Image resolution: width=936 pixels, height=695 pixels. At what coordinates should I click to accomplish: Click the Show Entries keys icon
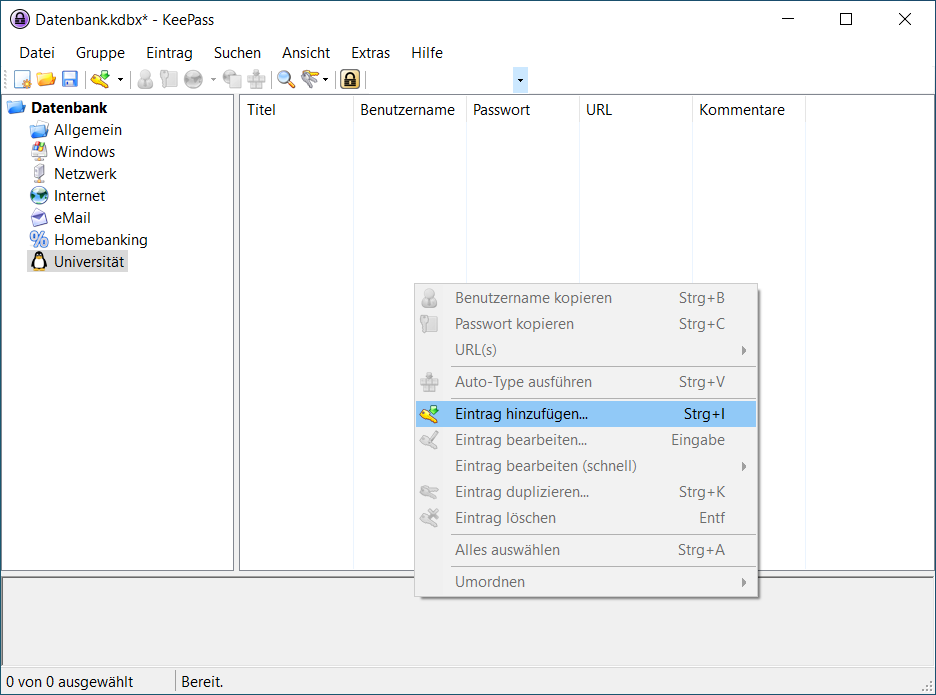pos(310,79)
